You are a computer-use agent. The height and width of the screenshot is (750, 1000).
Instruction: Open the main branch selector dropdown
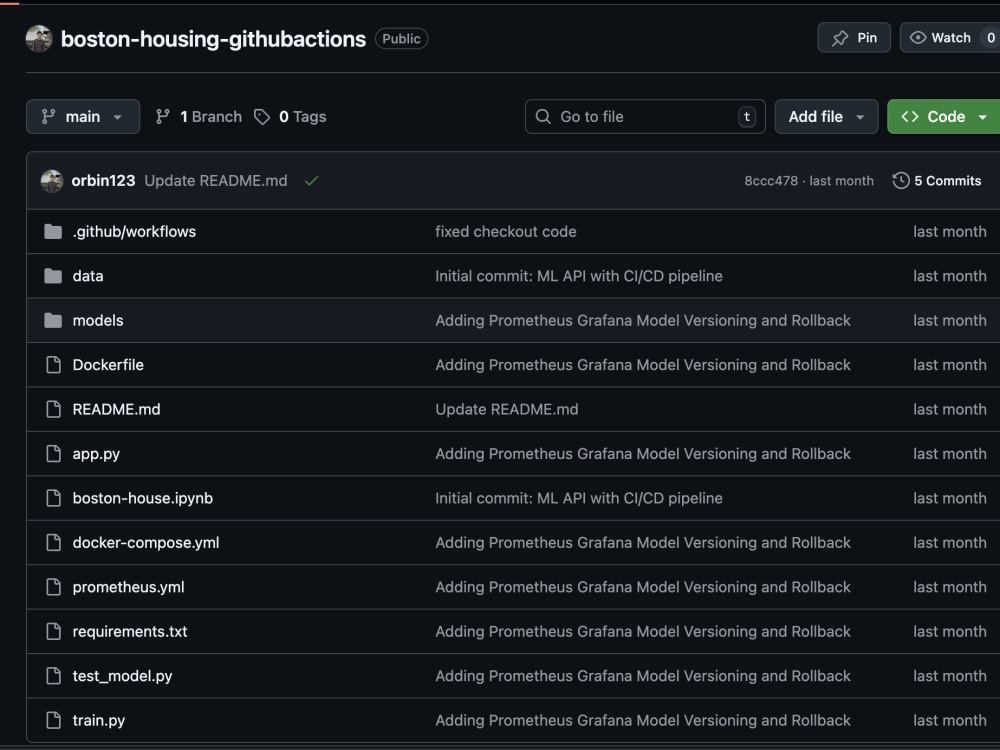coord(83,117)
